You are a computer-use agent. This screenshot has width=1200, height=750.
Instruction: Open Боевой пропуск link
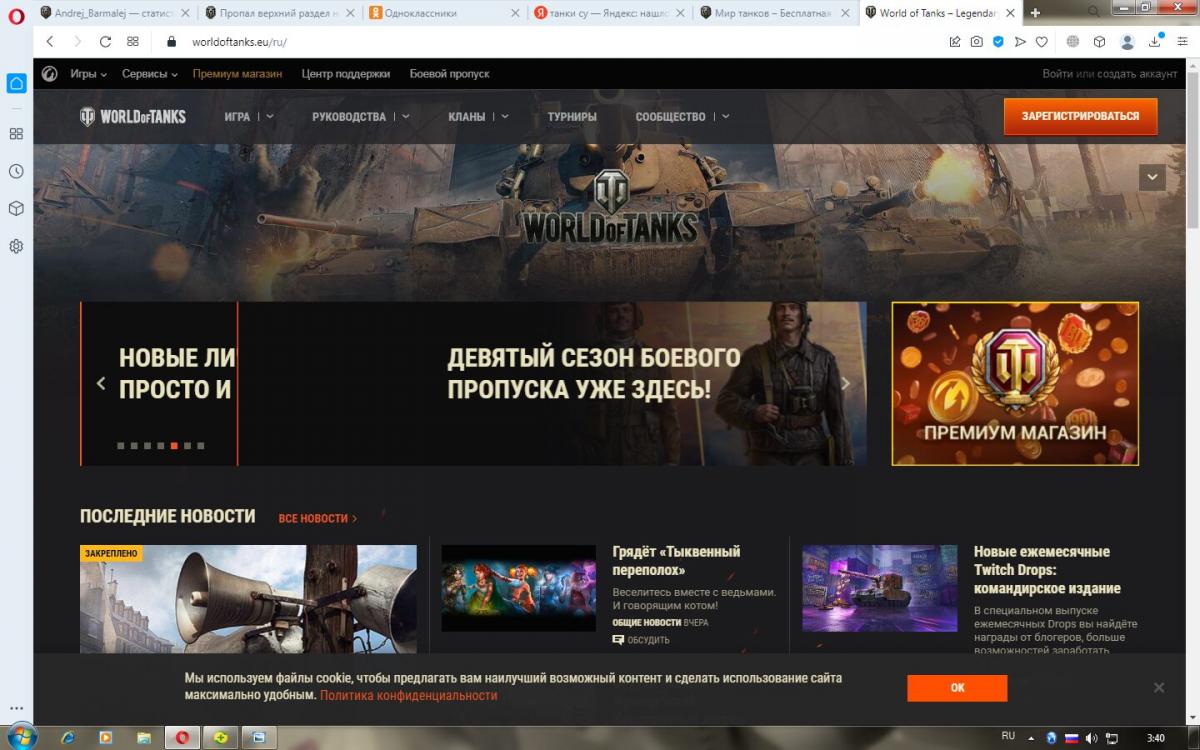tap(449, 74)
